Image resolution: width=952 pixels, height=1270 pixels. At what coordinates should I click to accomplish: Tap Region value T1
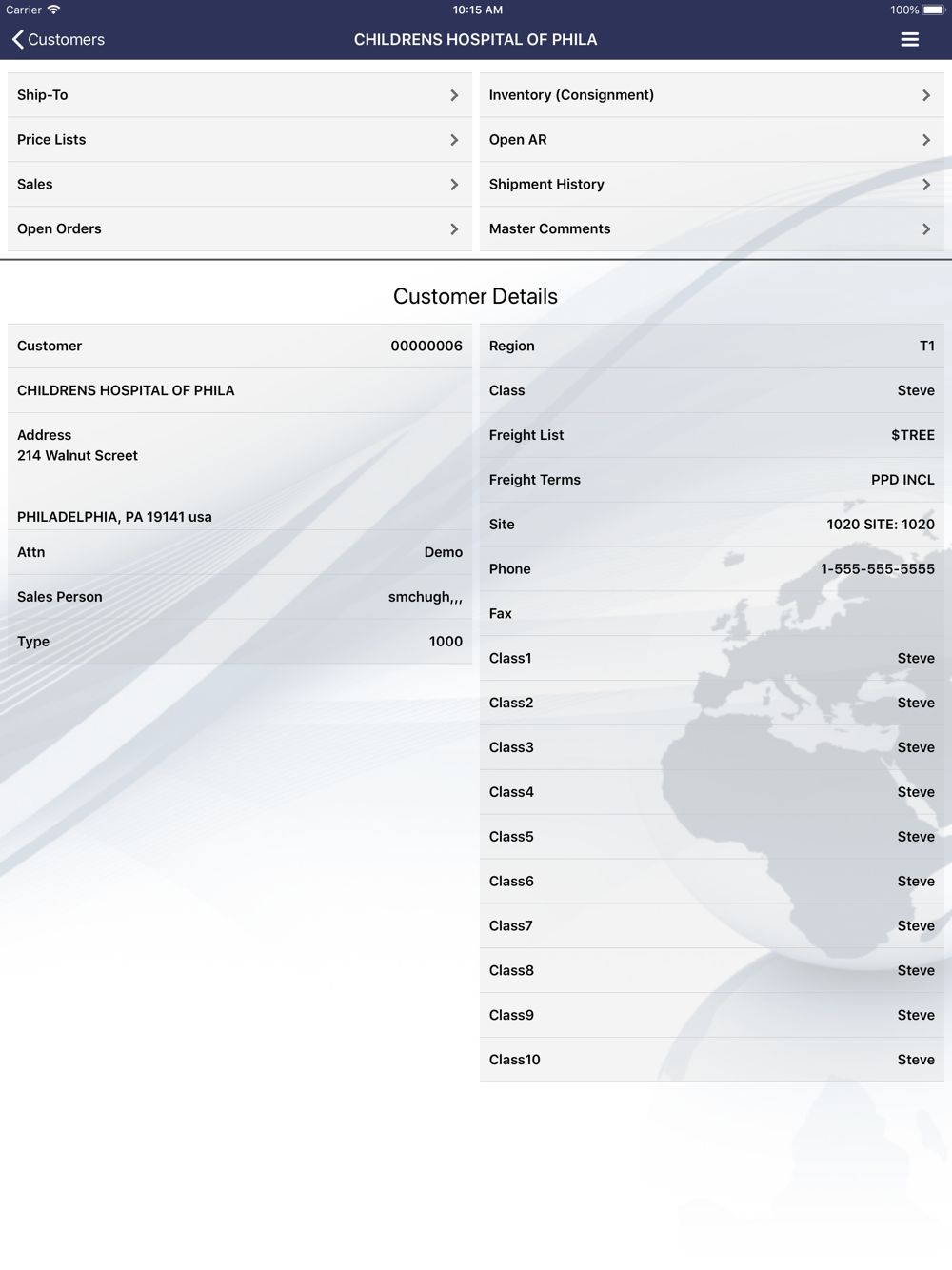(927, 347)
